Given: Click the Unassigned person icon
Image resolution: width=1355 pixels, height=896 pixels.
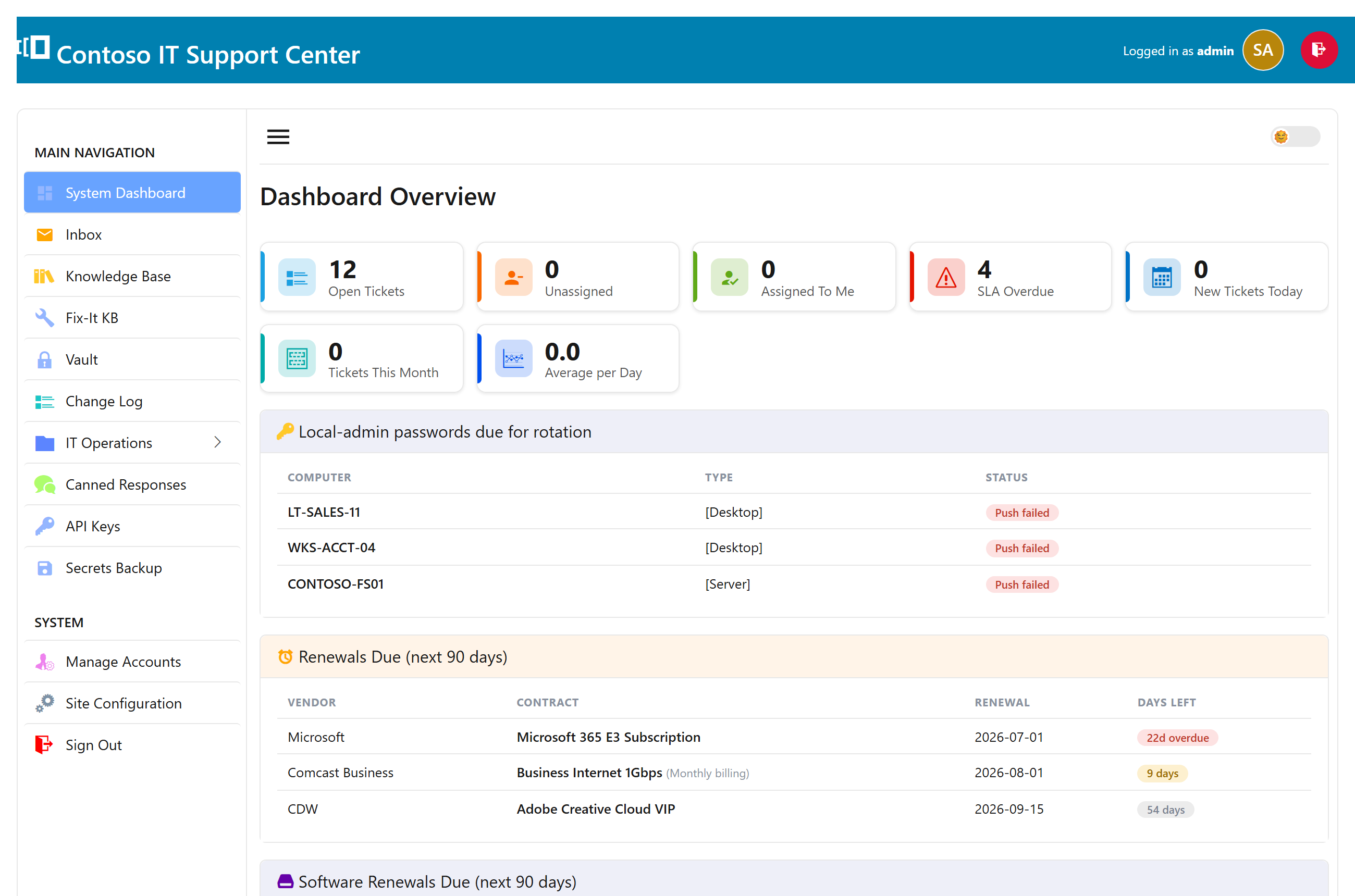Looking at the screenshot, I should click(513, 278).
